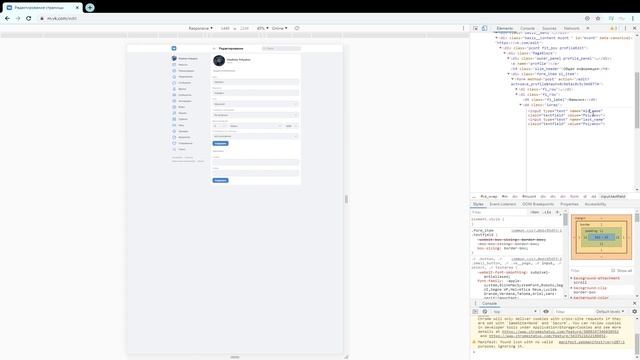Click the back arrow next to Редактирование
The height and width of the screenshot is (360, 640).
[x=214, y=49]
